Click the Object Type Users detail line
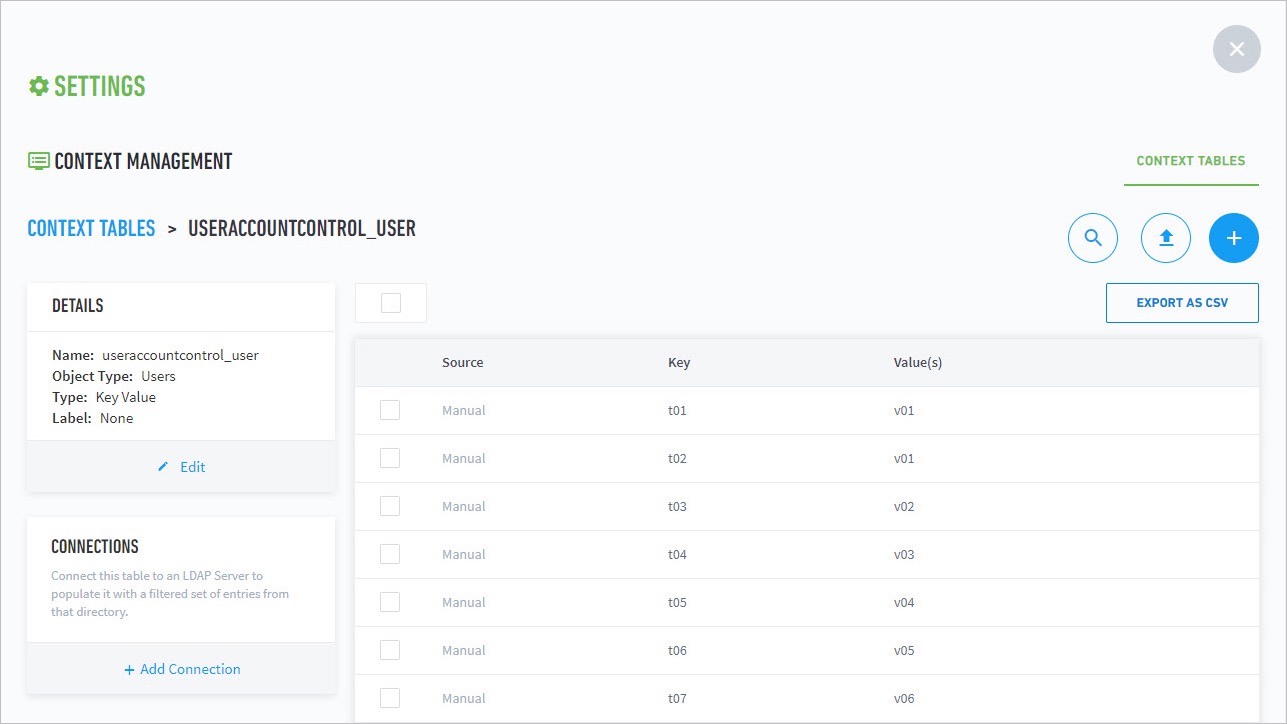The height and width of the screenshot is (724, 1287). click(114, 376)
